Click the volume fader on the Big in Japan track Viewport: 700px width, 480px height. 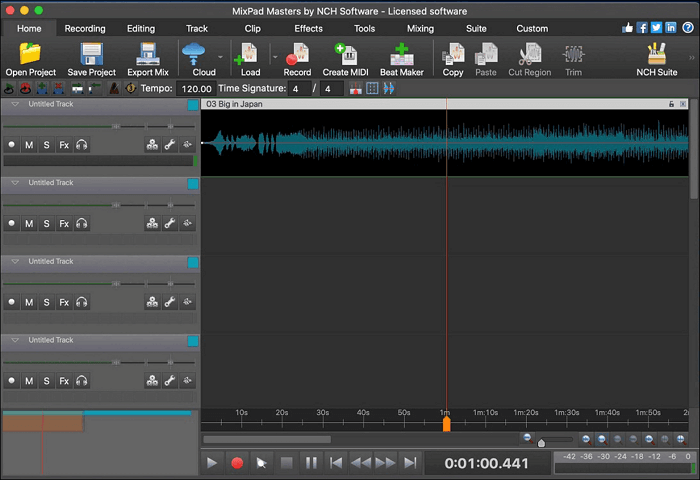pos(116,127)
